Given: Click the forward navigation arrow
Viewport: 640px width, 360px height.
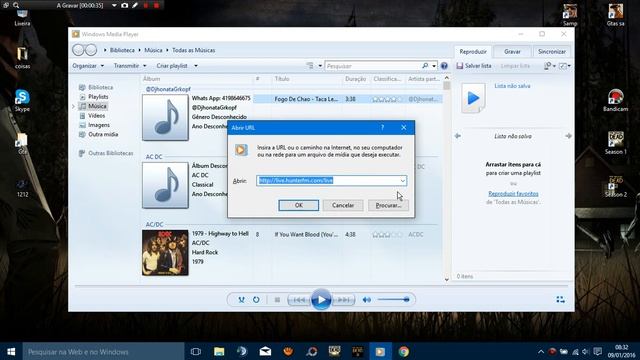Looking at the screenshot, I should tap(91, 50).
